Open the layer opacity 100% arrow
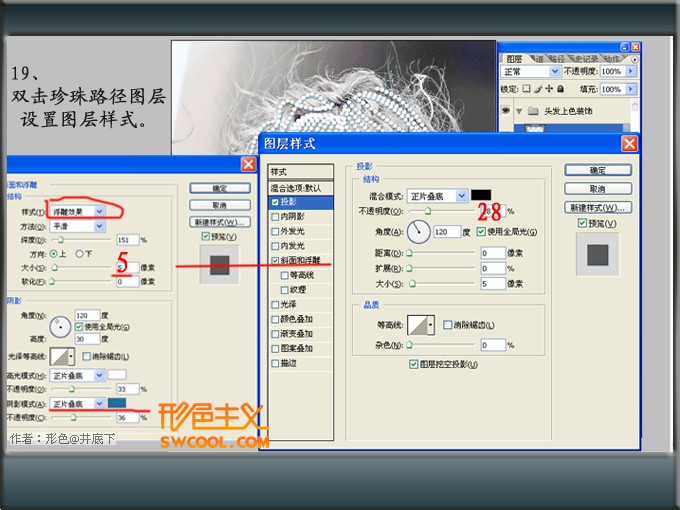 (x=631, y=71)
